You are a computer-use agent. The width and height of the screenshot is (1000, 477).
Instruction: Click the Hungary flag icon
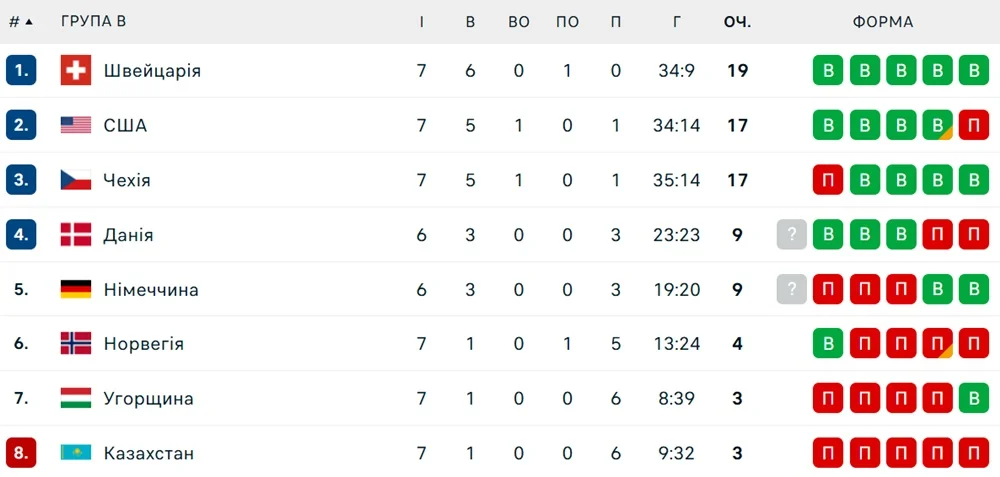[x=76, y=398]
